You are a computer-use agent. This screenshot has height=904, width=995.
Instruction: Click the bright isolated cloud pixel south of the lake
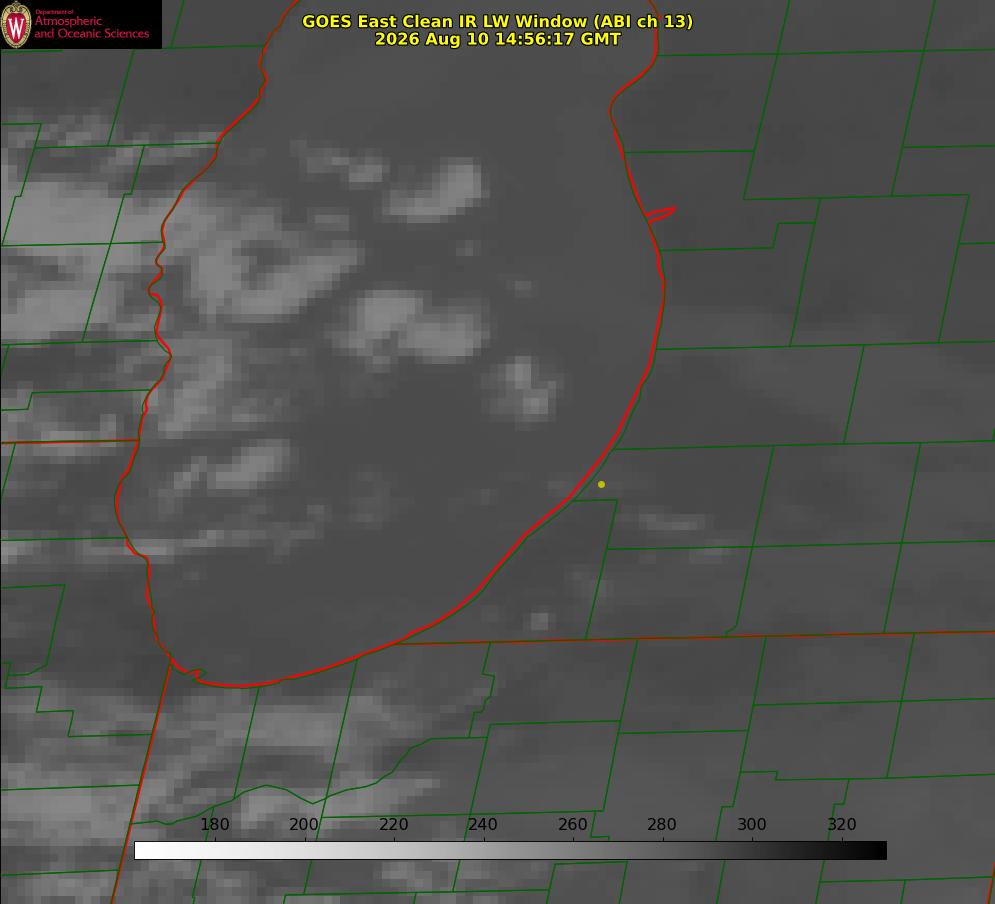tap(539, 620)
